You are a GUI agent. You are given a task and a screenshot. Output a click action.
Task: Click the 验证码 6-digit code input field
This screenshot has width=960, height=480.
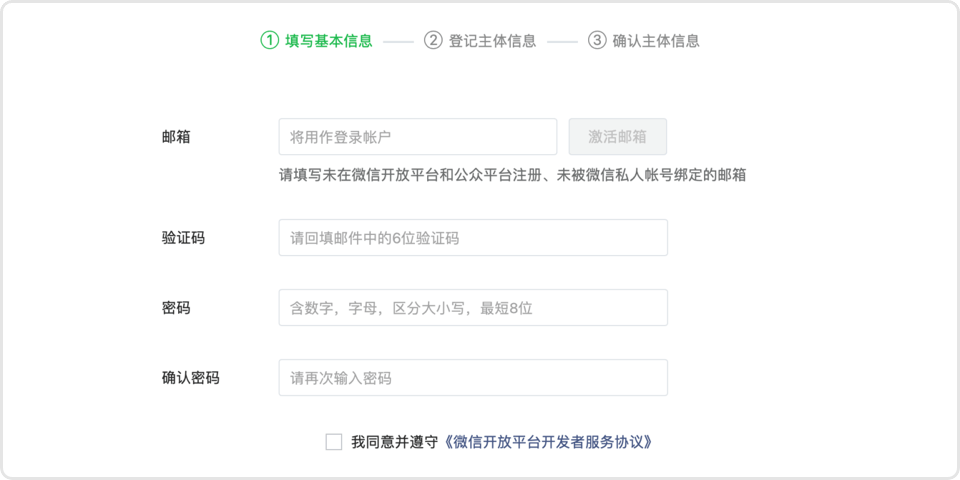[473, 238]
